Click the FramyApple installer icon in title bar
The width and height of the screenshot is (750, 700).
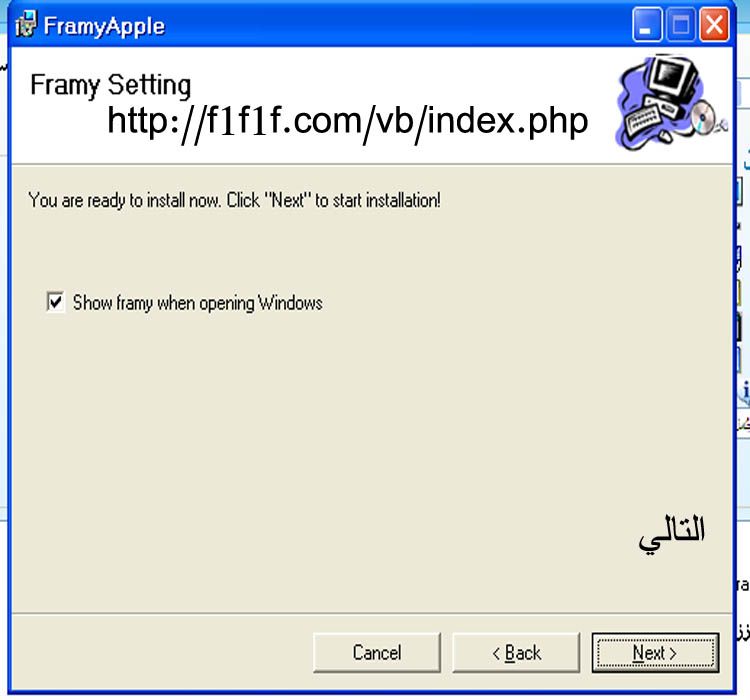pos(26,25)
